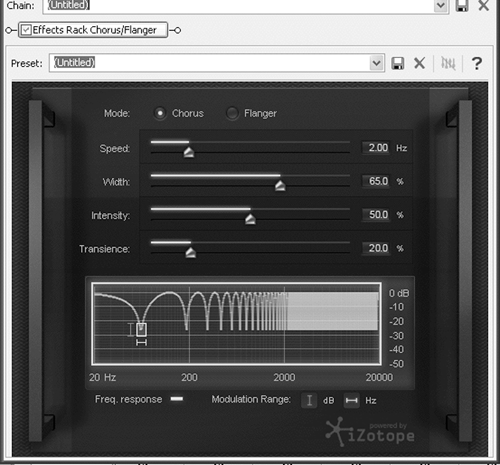Click the modulation box in frequency graph
The width and height of the screenshot is (500, 465).
click(141, 329)
